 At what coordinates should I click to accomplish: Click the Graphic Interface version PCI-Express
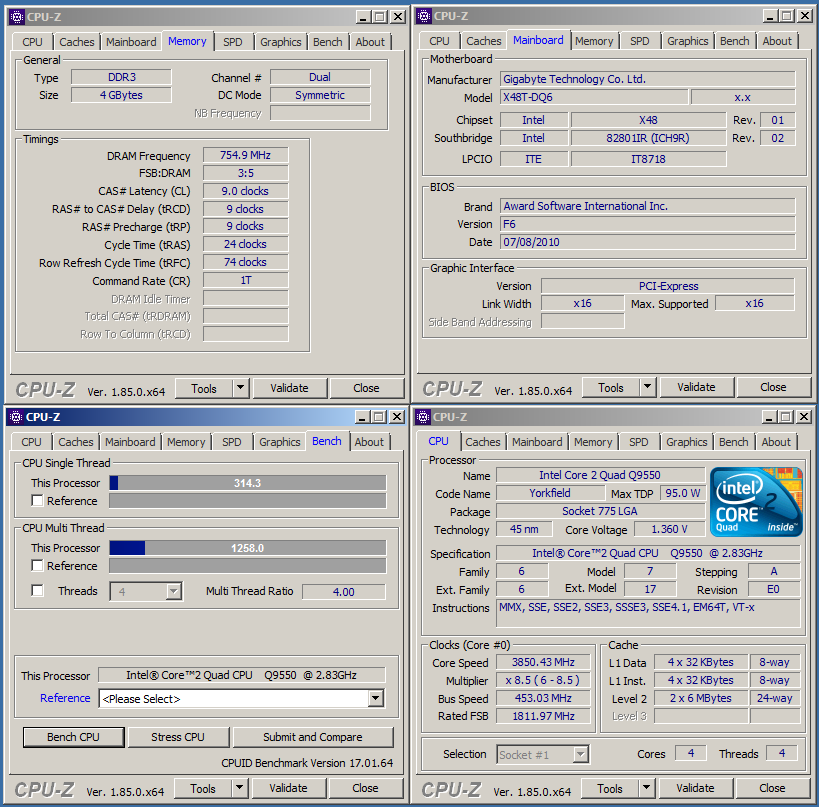click(668, 286)
